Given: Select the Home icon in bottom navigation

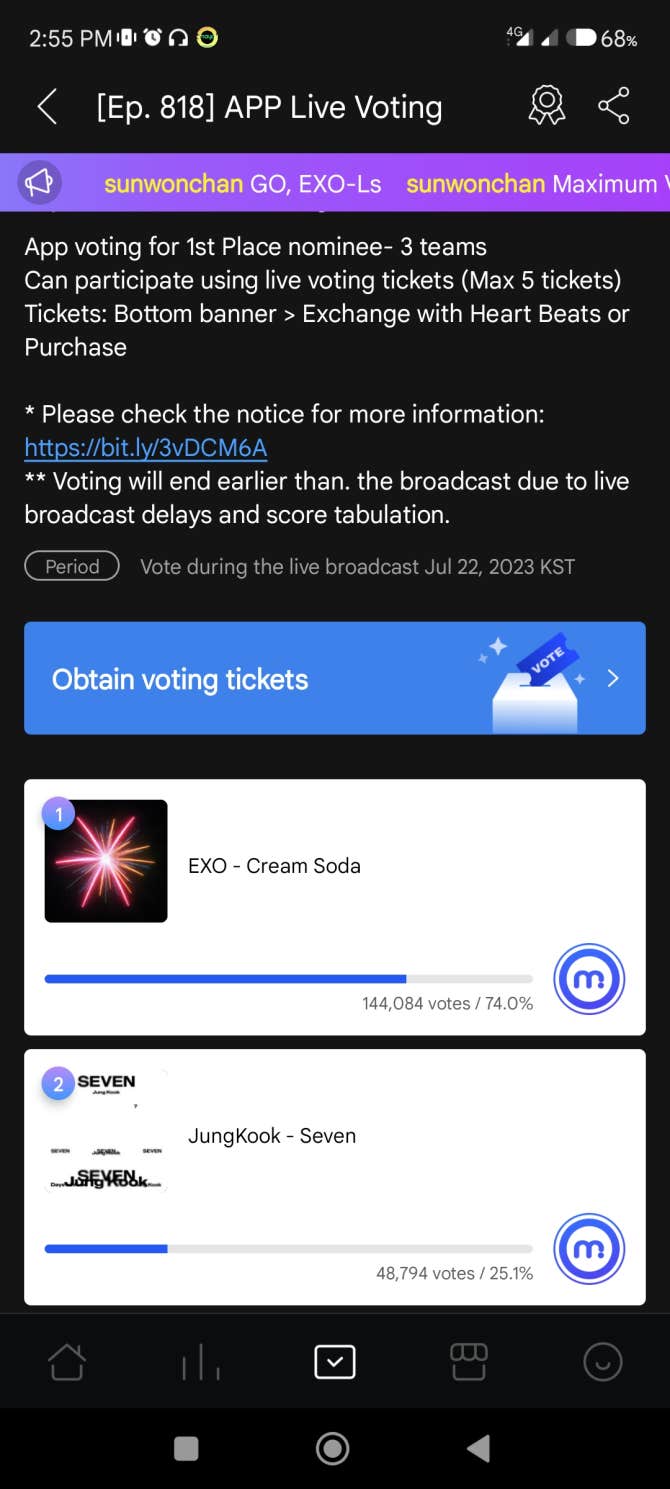Looking at the screenshot, I should pyautogui.click(x=67, y=1361).
